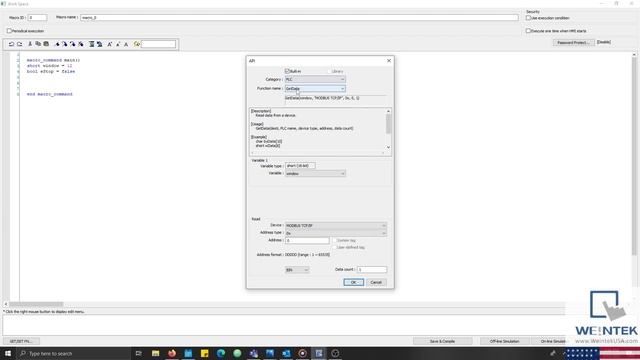Click the Data count input field
This screenshot has width=640, height=360.
(x=372, y=270)
